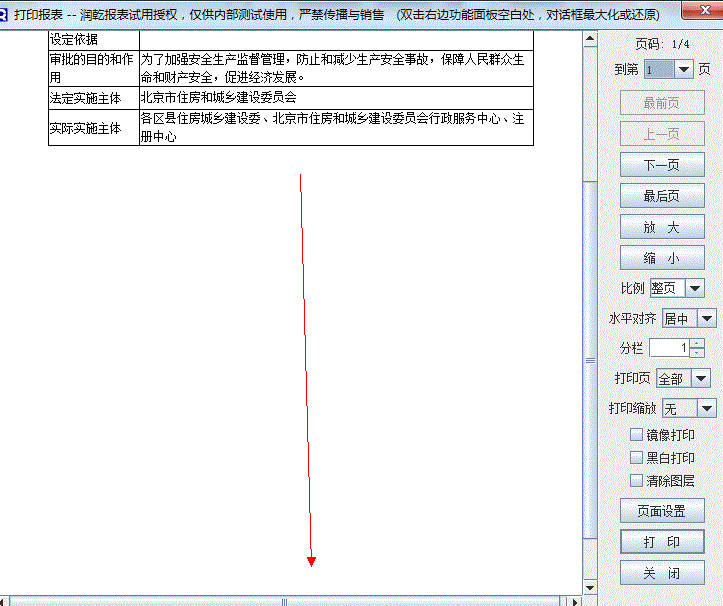
Task: Click the disabled 上一页 previous page button
Action: point(662,134)
